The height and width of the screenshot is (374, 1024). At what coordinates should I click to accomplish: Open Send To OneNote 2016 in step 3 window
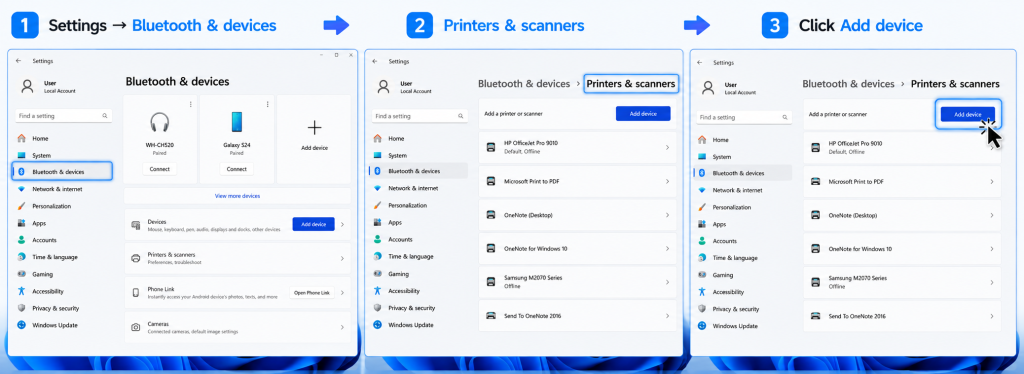[x=902, y=317]
